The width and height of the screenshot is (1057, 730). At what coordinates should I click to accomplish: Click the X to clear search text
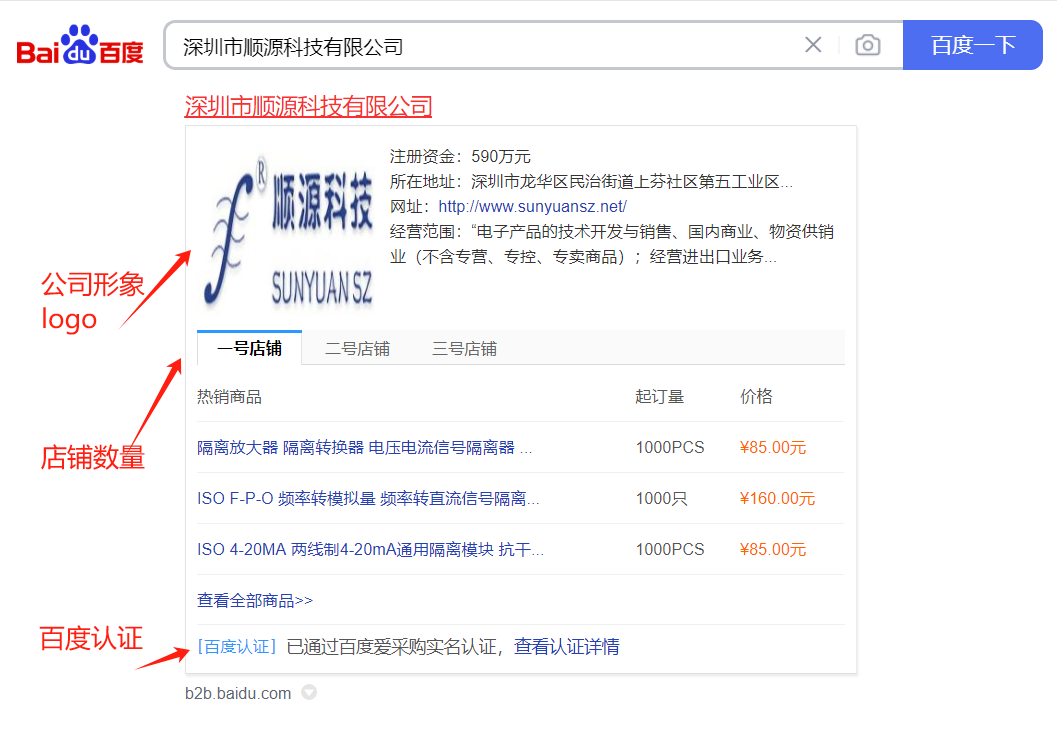[x=812, y=44]
